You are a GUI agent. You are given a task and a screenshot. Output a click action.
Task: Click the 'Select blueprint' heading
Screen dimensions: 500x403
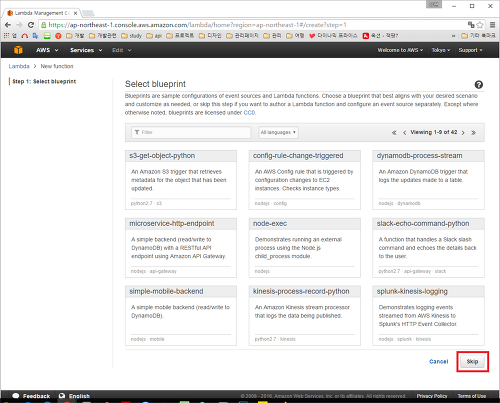(x=155, y=84)
